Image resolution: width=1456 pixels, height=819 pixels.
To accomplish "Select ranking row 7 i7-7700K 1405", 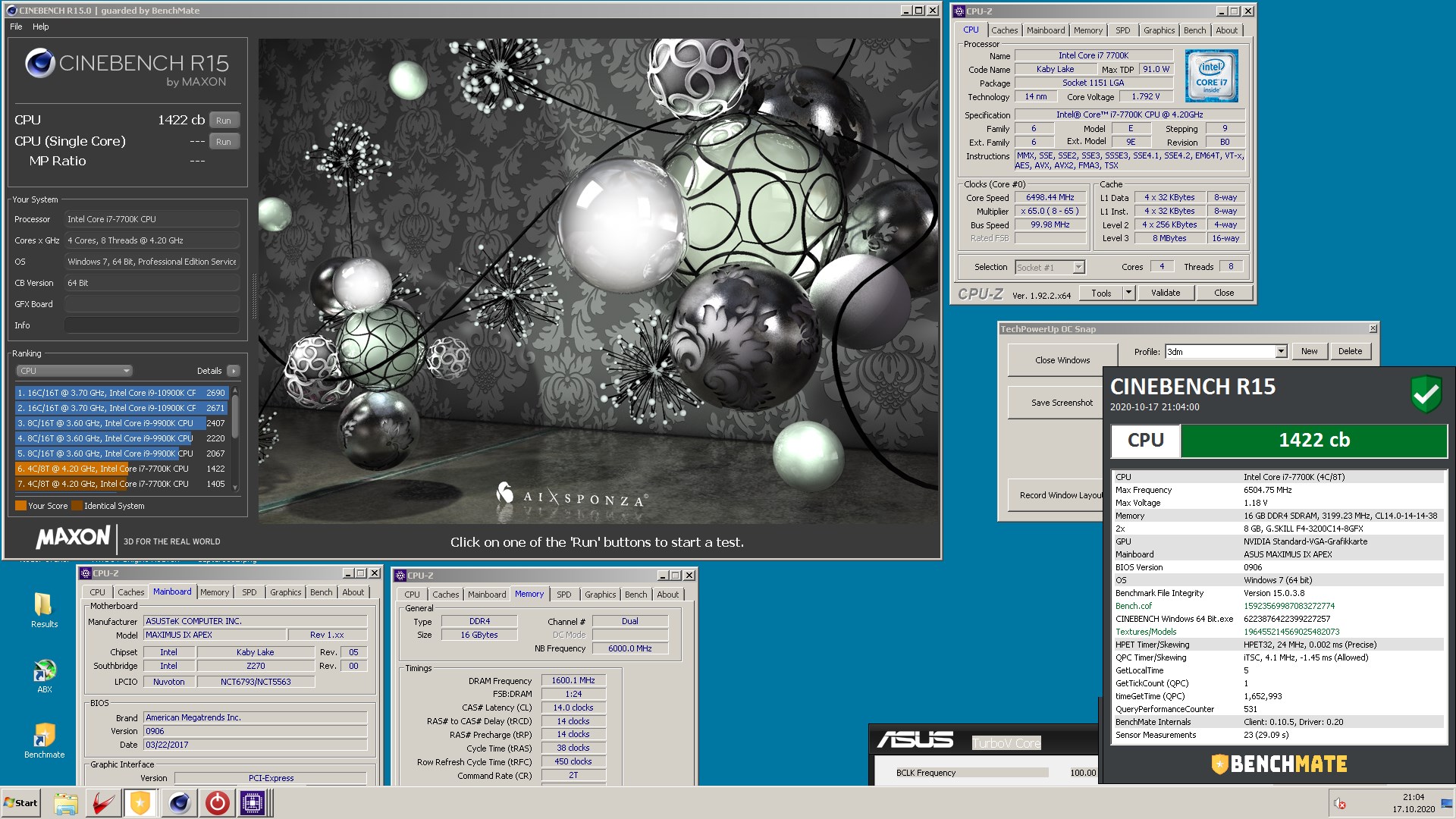I will (x=121, y=484).
